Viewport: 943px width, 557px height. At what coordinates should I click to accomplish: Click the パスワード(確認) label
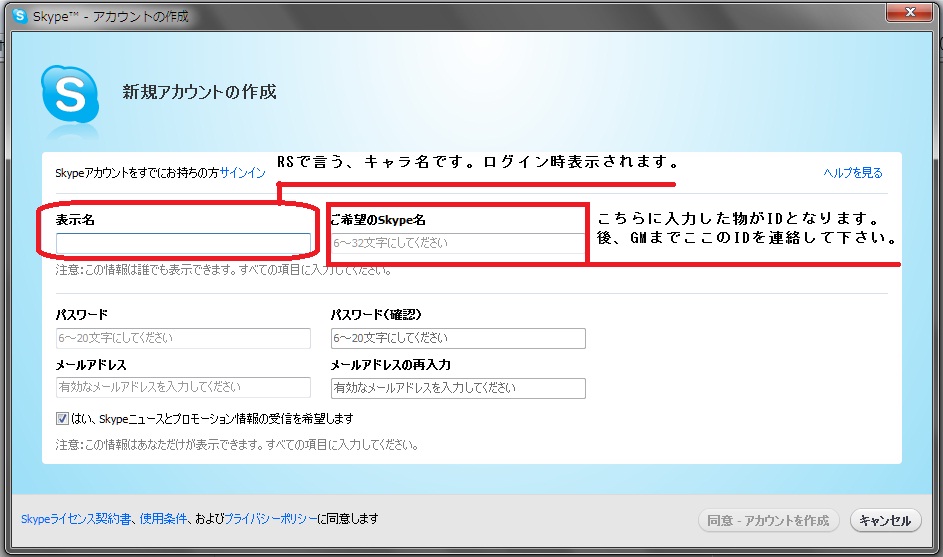click(x=376, y=314)
